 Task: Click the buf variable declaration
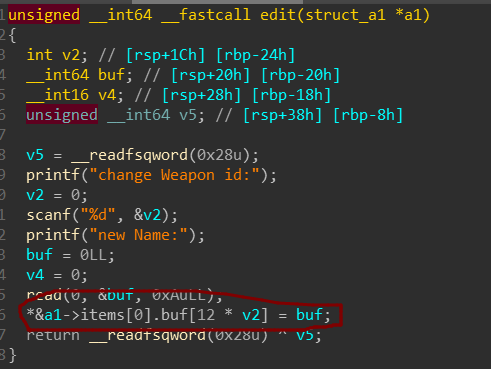point(111,75)
